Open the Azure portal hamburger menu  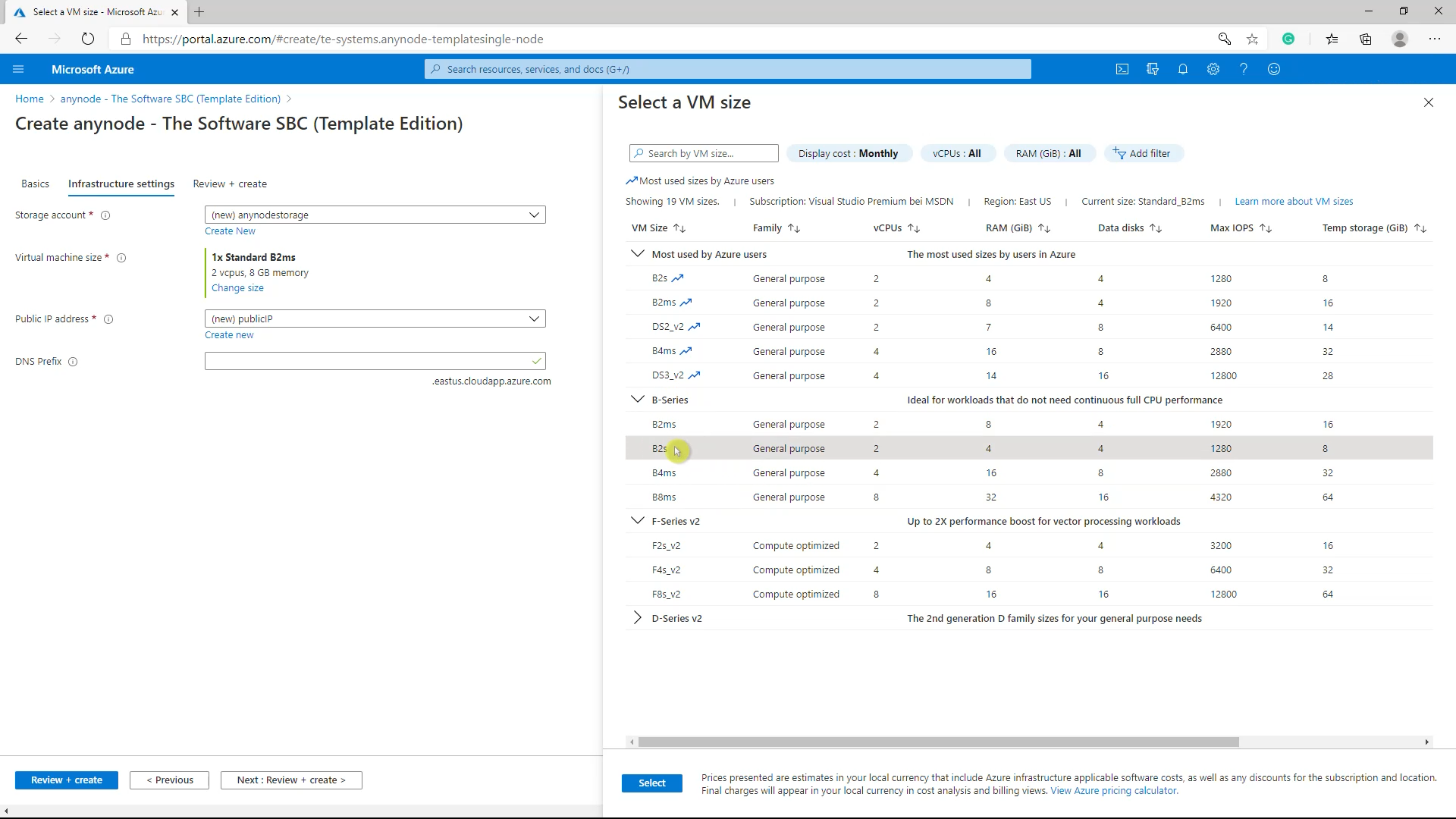point(18,69)
